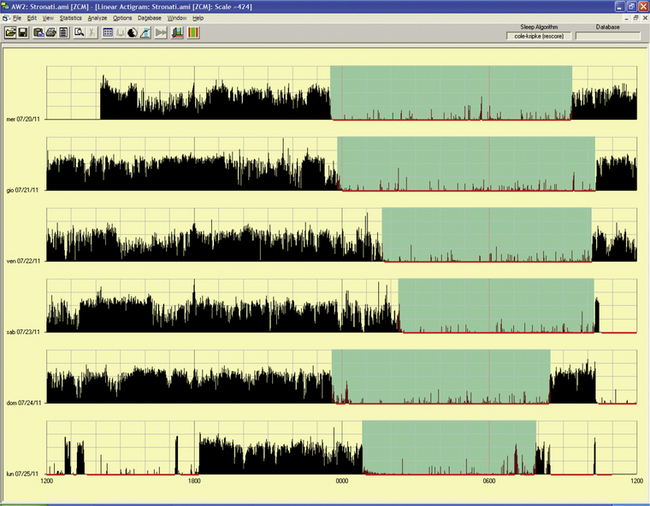The height and width of the screenshot is (506, 650).
Task: Click the green sleep interval on mer 07/20/11
Action: [450, 85]
